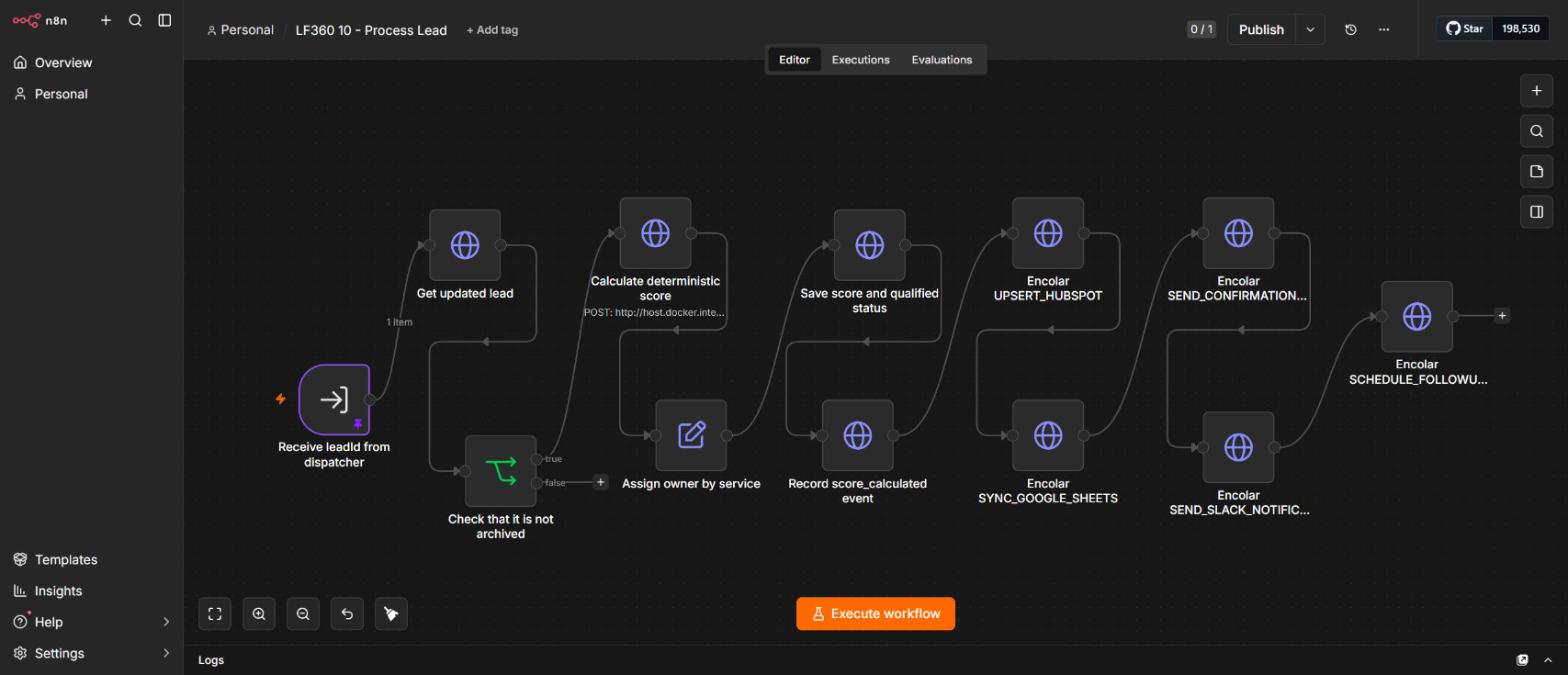1568x675 pixels.
Task: Click the 0 / 1 badge
Action: tap(1201, 29)
